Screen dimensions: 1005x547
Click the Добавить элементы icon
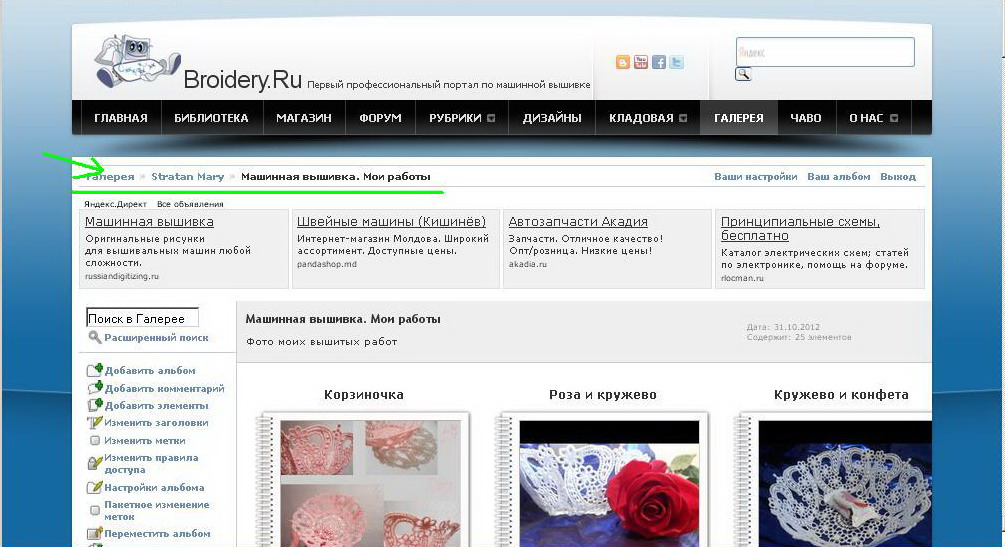pos(95,405)
